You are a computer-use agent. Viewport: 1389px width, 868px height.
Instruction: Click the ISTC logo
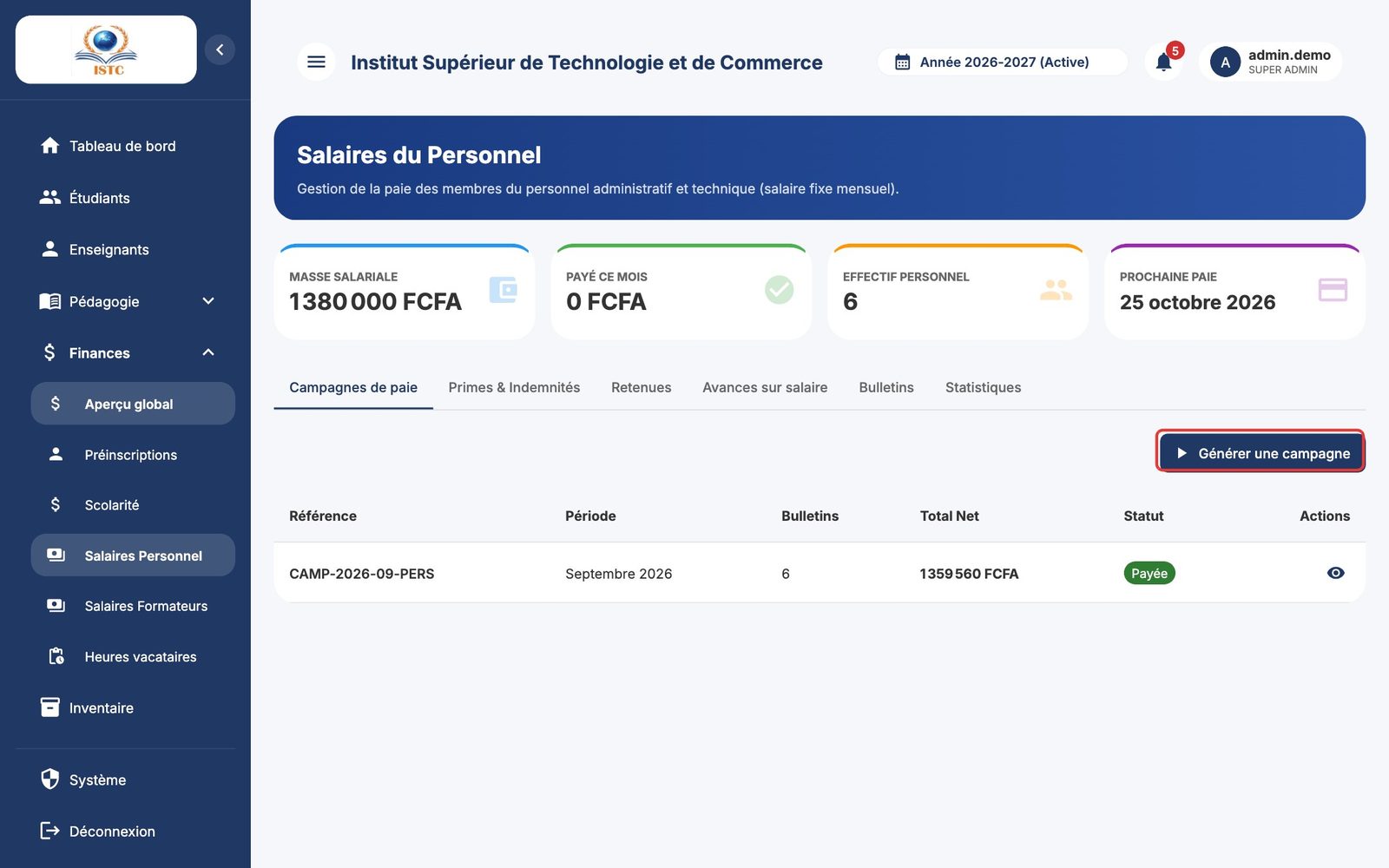(x=106, y=49)
